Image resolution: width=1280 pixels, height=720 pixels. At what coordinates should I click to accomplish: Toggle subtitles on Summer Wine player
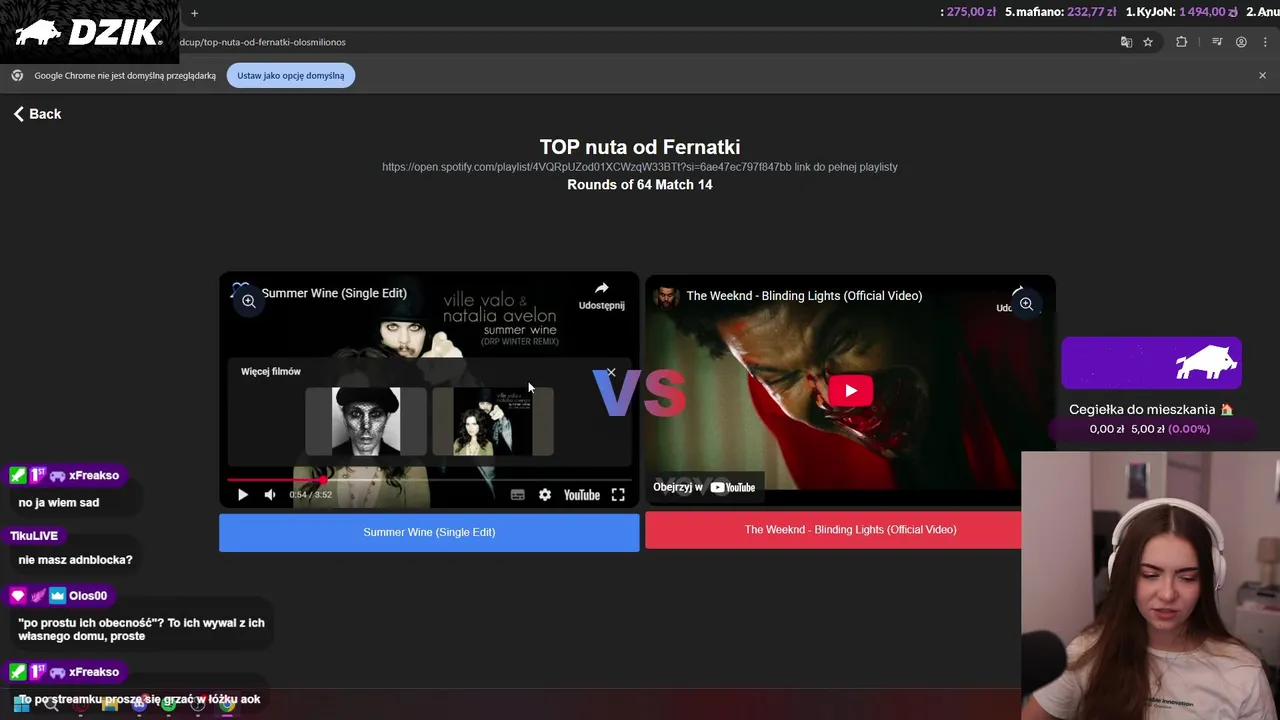pyautogui.click(x=517, y=495)
